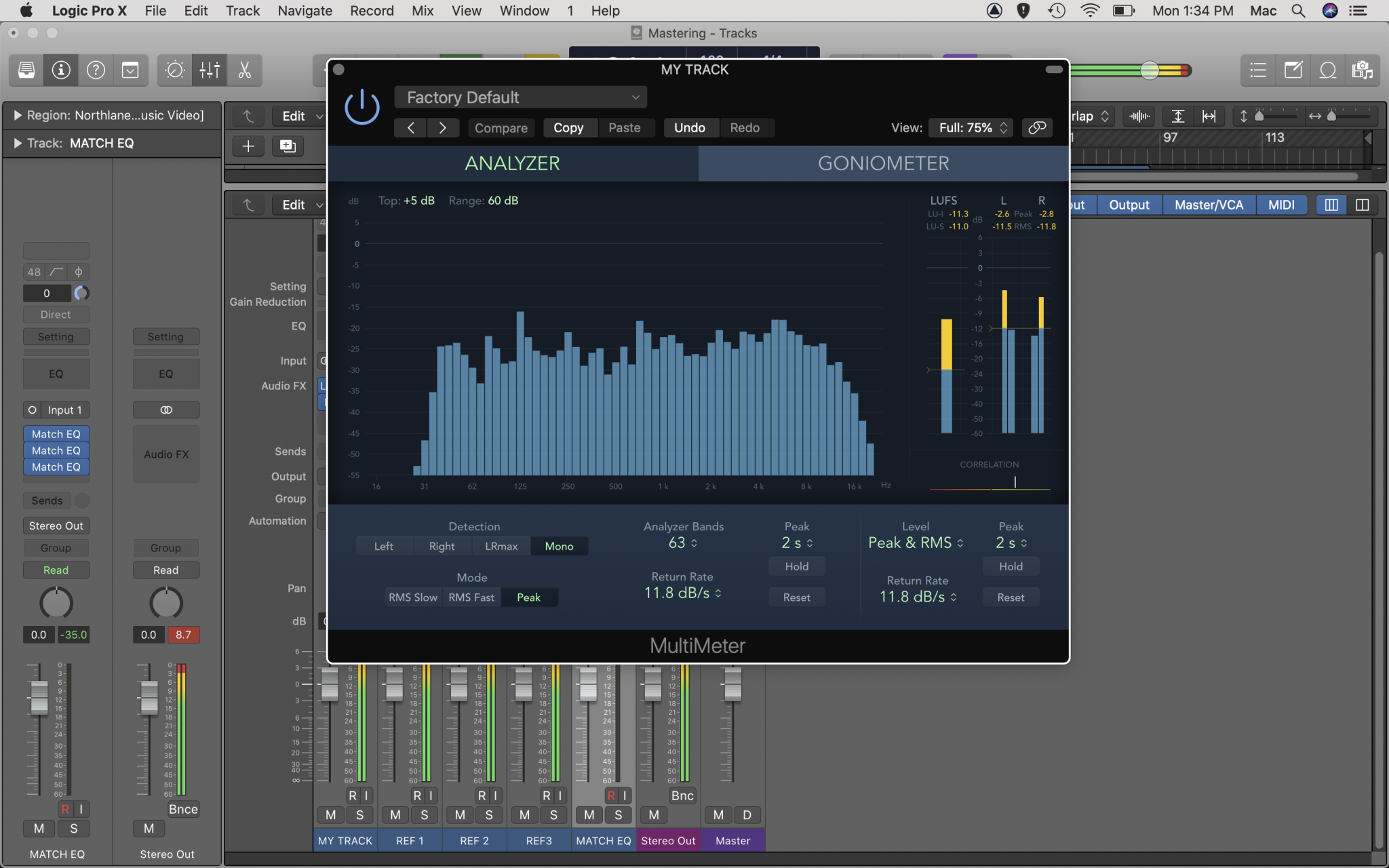Screen dimensions: 1389x868
Task: Power off the MultiMeter plugin
Action: [361, 106]
